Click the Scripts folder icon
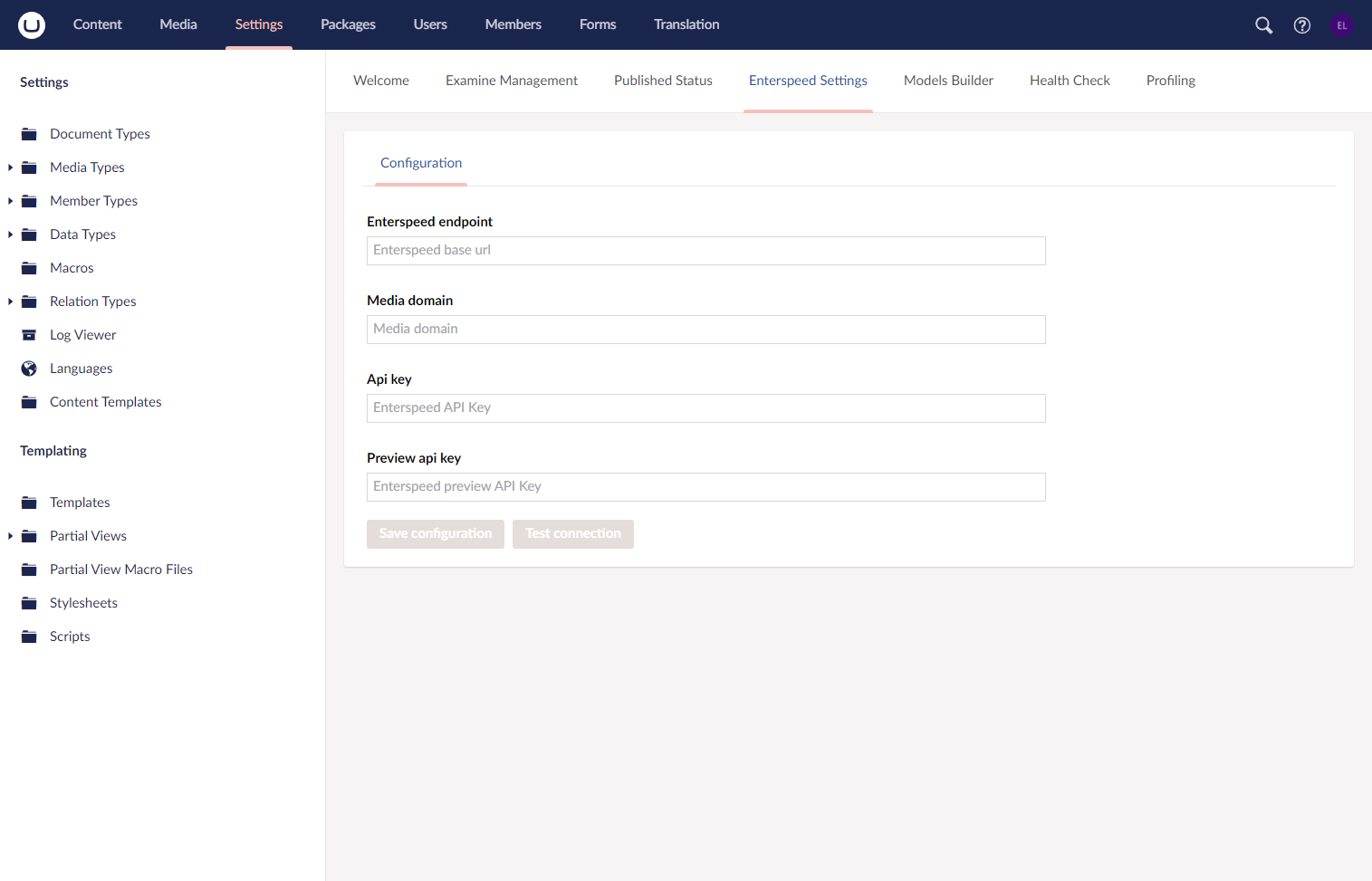 [x=29, y=637]
